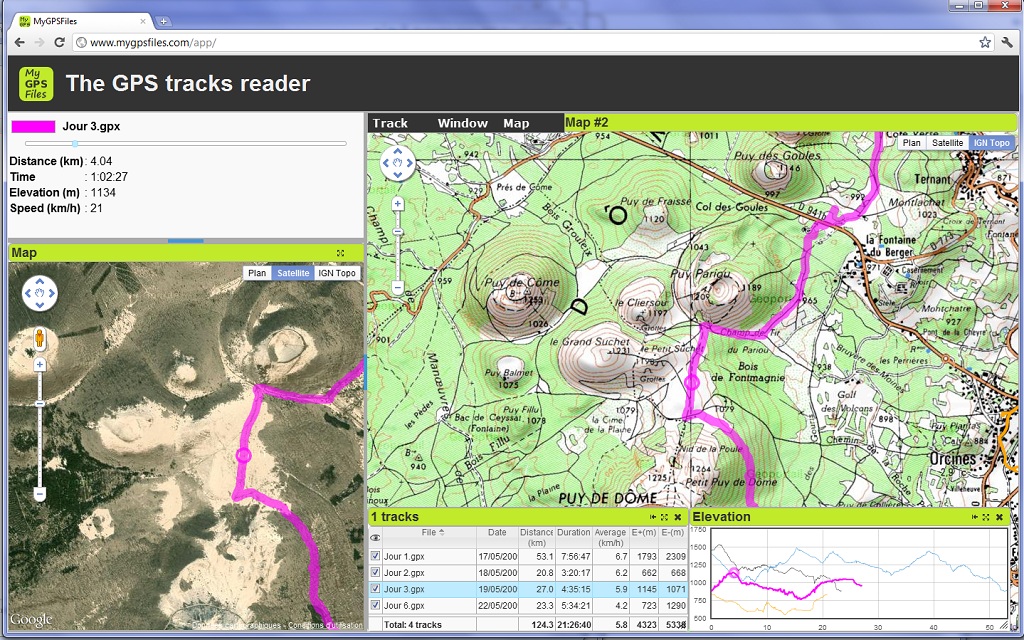This screenshot has height=640, width=1024.
Task: Pan the Map #2 topo view left
Action: 386,163
